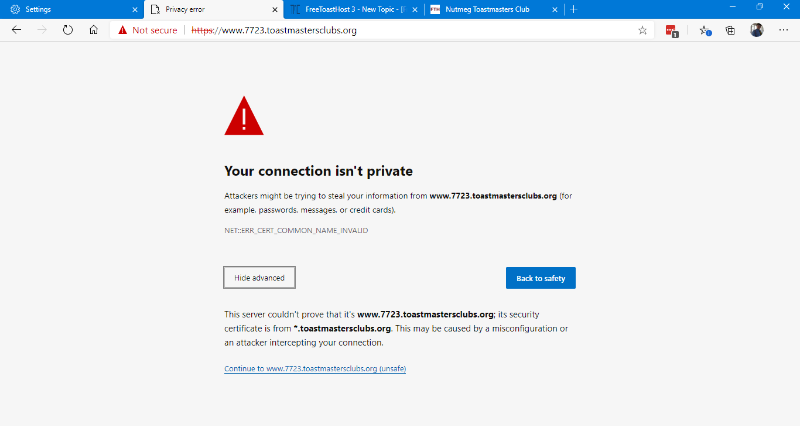
Task: Switch to the Nutmeg Toastmasters Club tab
Action: pos(490,9)
